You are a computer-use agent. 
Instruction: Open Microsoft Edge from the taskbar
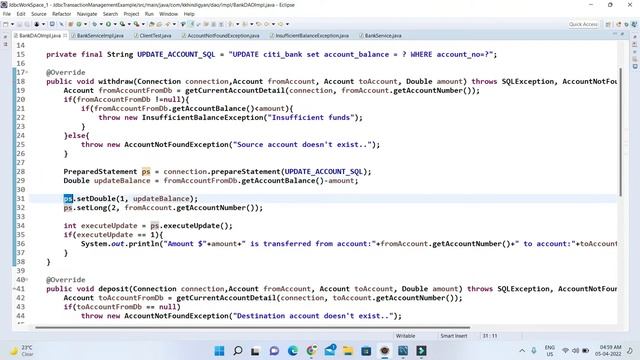tap(293, 351)
